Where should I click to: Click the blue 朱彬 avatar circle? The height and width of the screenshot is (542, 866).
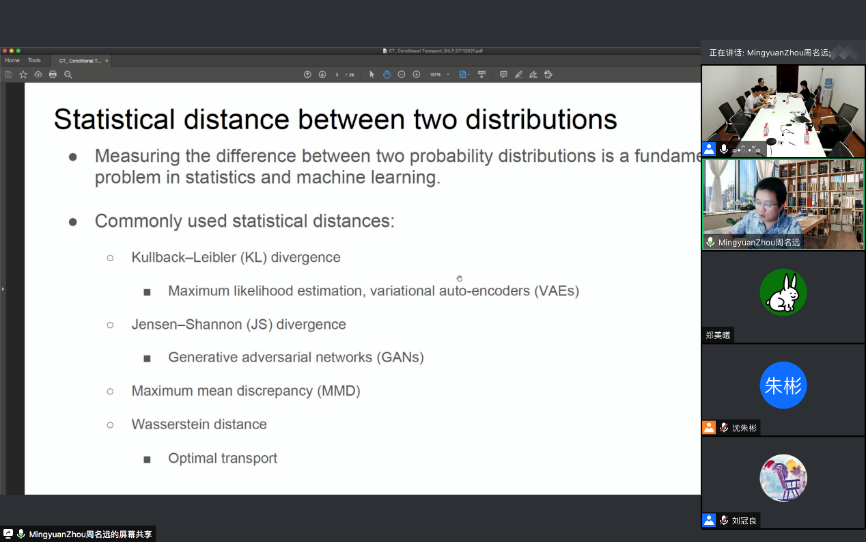pos(783,385)
